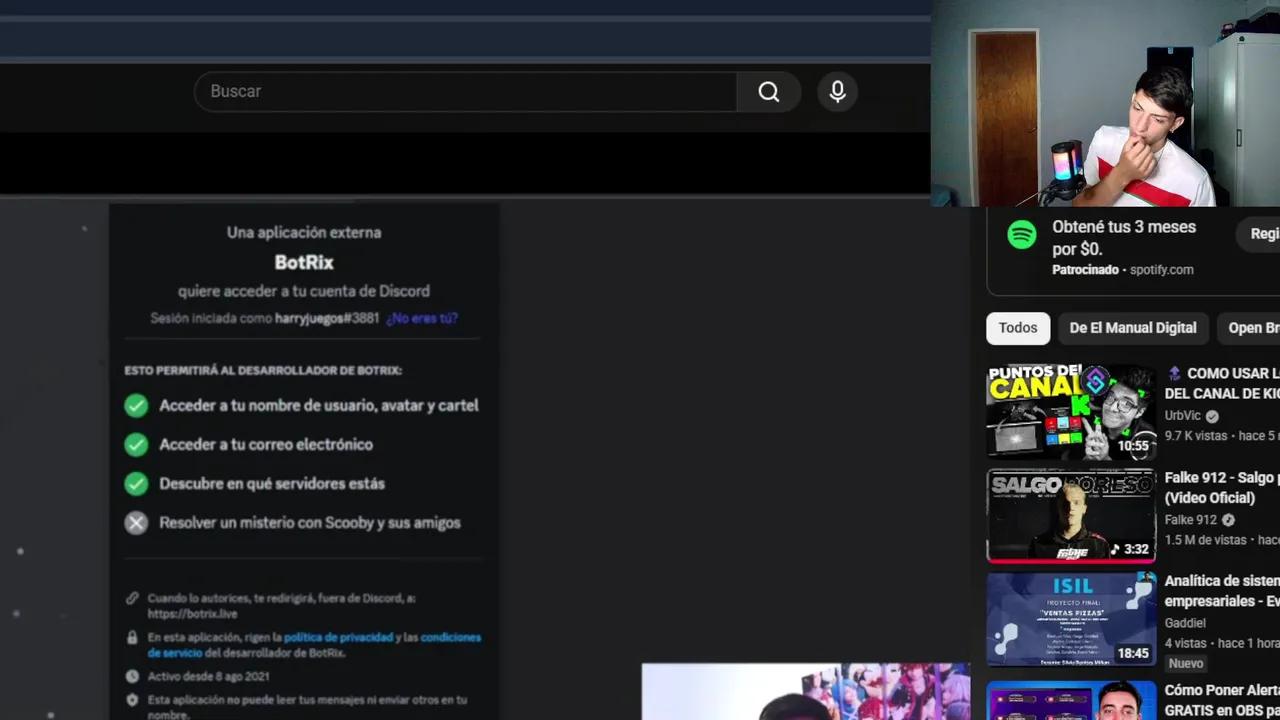Click the Acceder a tu correo electrónico text
Viewport: 1280px width, 720px height.
pos(266,444)
